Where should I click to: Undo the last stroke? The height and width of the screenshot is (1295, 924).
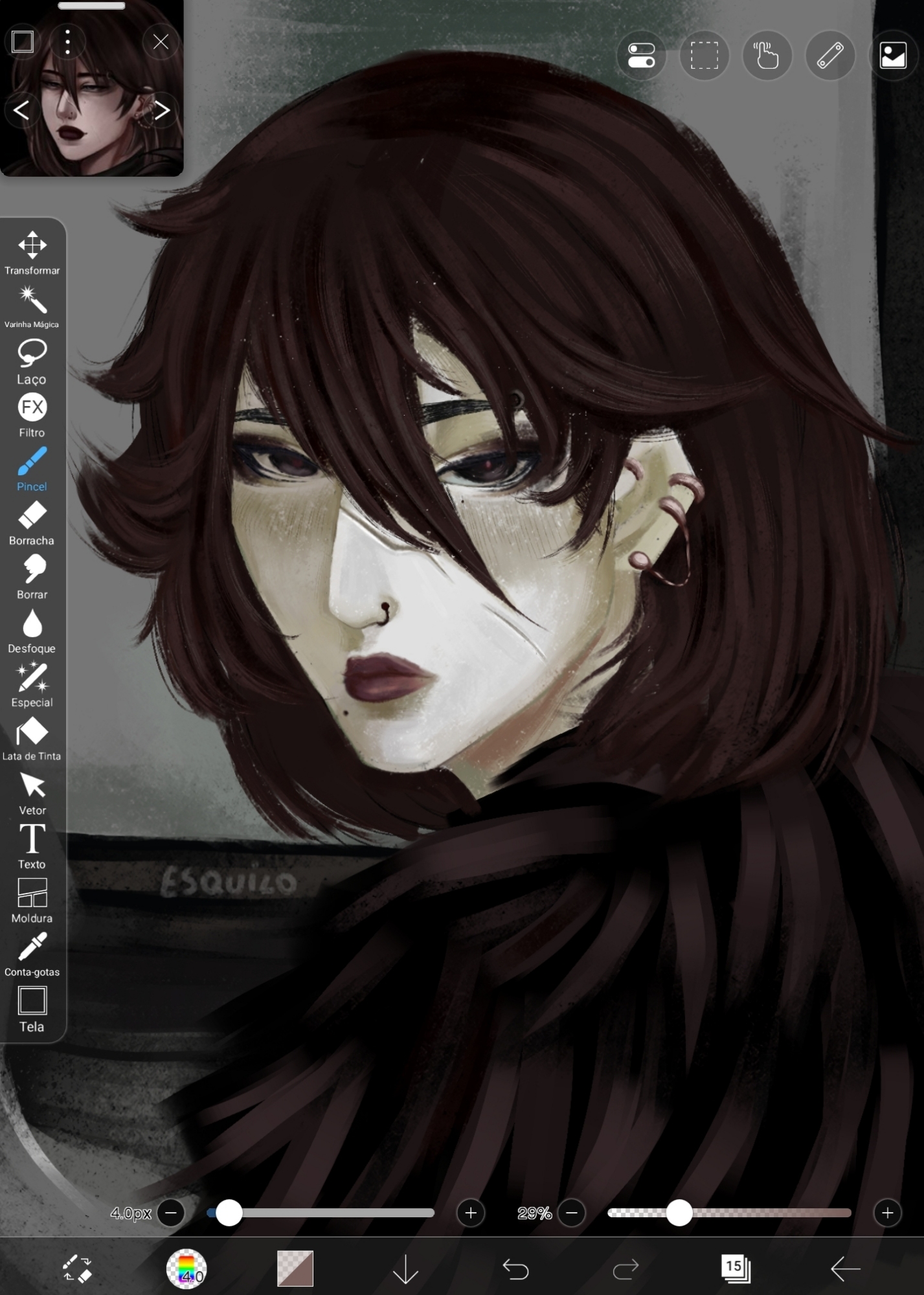point(515,1268)
